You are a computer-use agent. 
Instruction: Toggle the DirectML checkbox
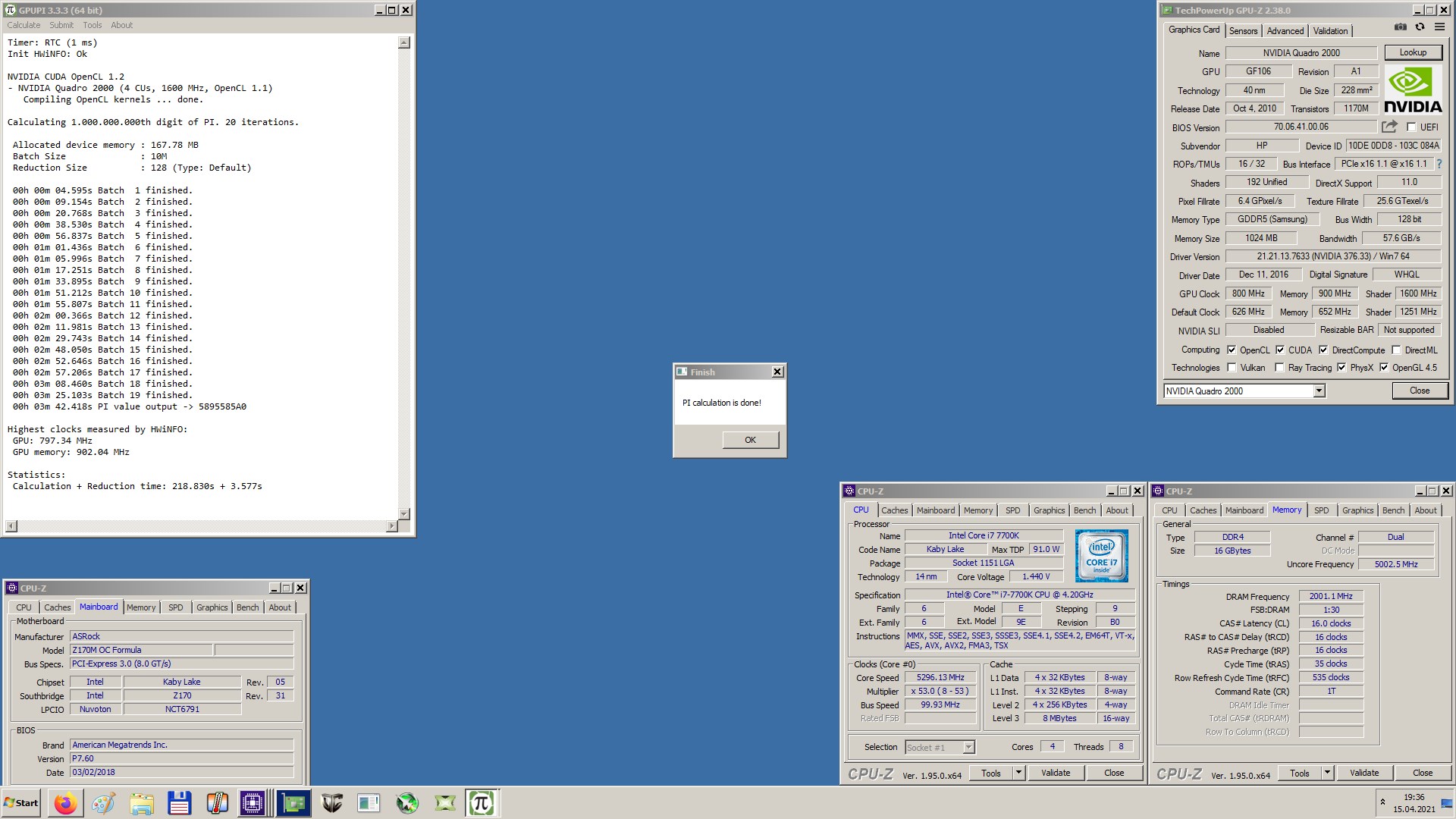1396,350
